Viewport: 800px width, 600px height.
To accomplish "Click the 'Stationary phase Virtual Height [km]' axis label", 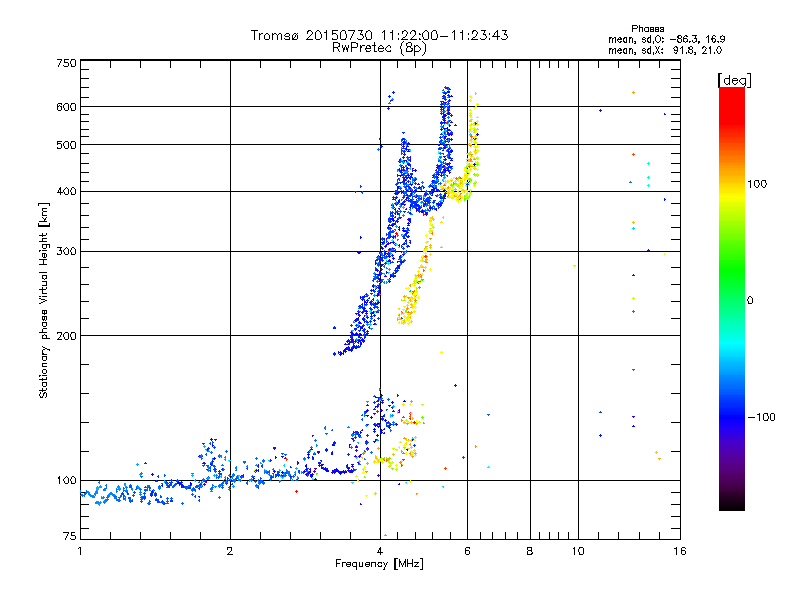I will tap(43, 300).
